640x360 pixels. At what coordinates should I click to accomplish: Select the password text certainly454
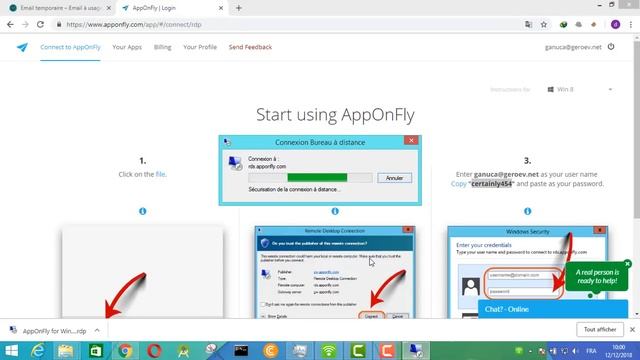(491, 184)
